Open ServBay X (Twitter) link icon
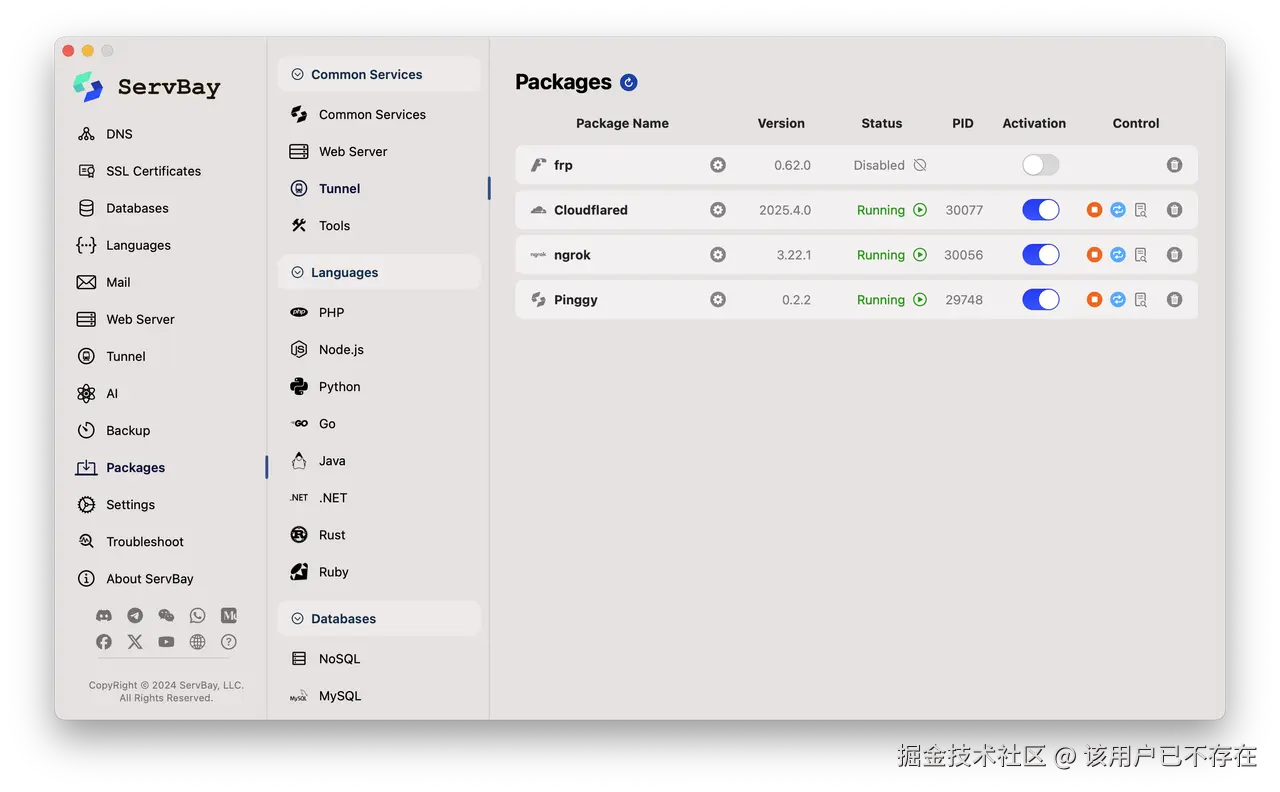The image size is (1280, 792). (135, 642)
